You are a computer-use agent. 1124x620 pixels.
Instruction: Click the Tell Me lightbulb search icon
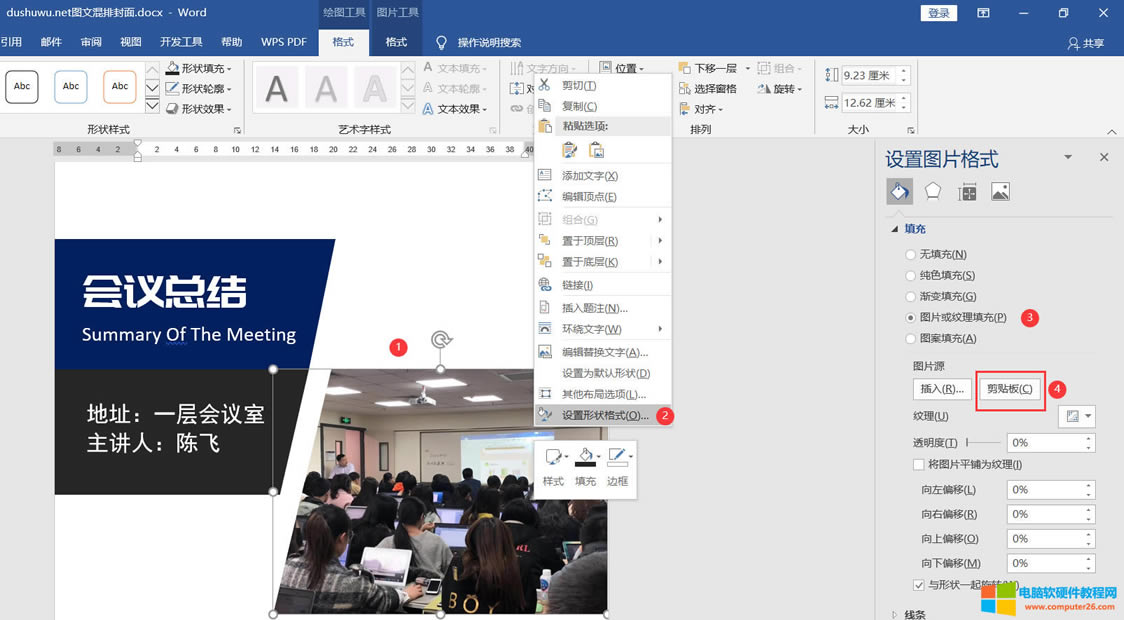coord(442,42)
